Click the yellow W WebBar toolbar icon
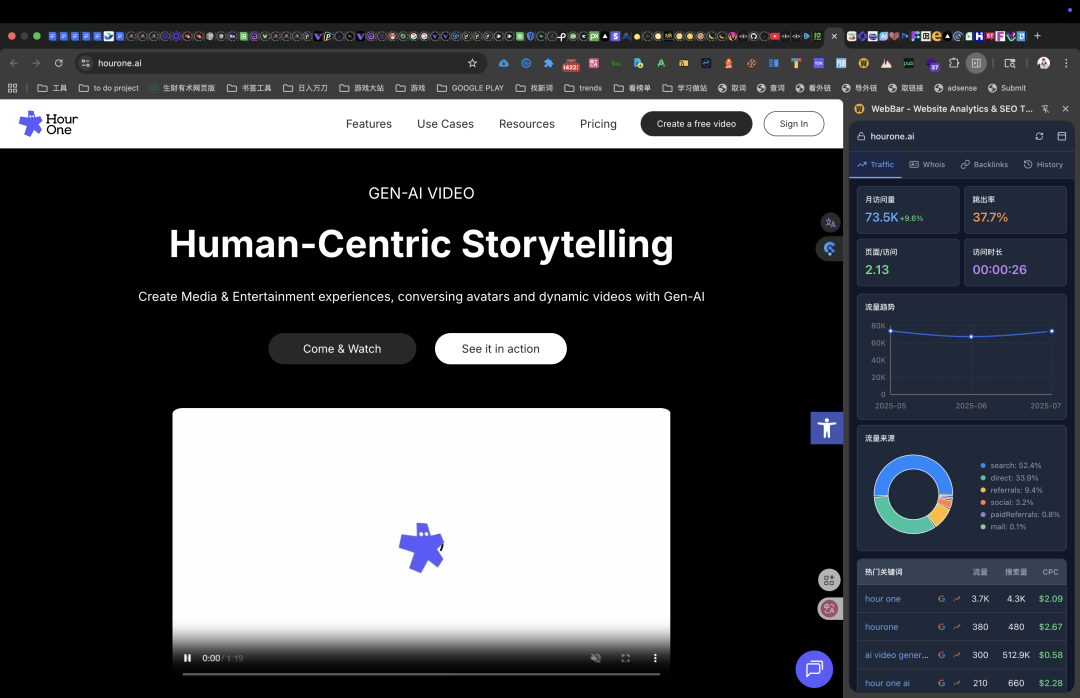The height and width of the screenshot is (698, 1080). [x=863, y=63]
